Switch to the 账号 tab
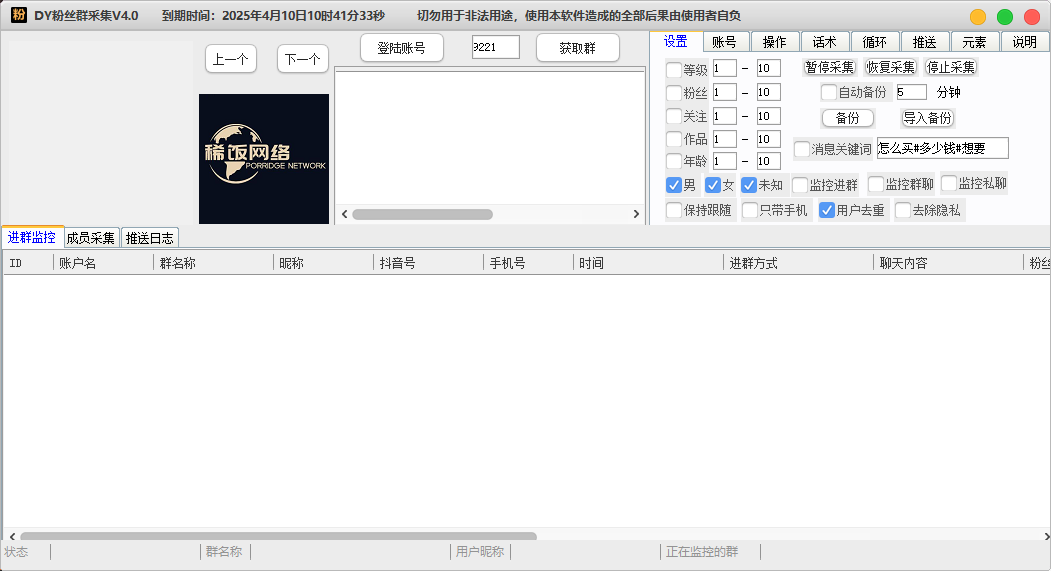Viewport: 1051px width, 571px height. (724, 42)
